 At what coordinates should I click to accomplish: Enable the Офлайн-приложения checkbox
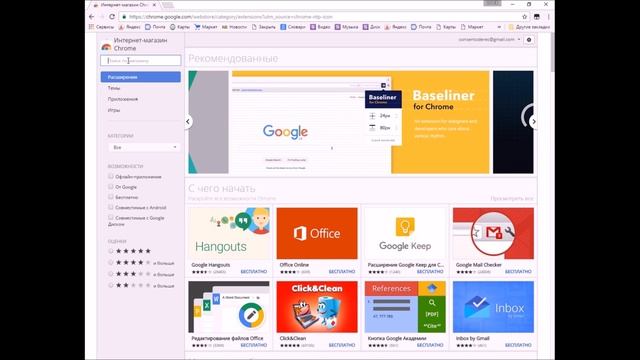(x=111, y=176)
